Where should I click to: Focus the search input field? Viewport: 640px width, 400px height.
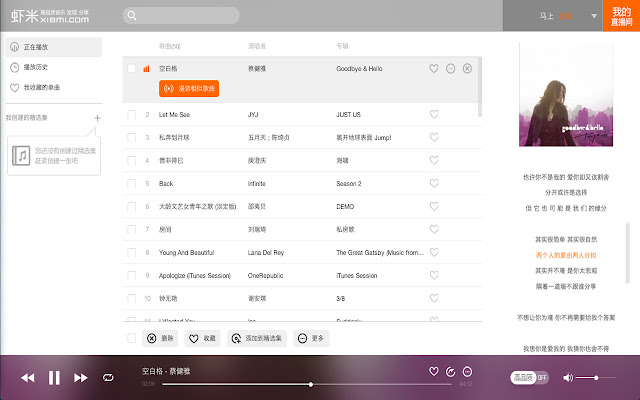tap(181, 16)
